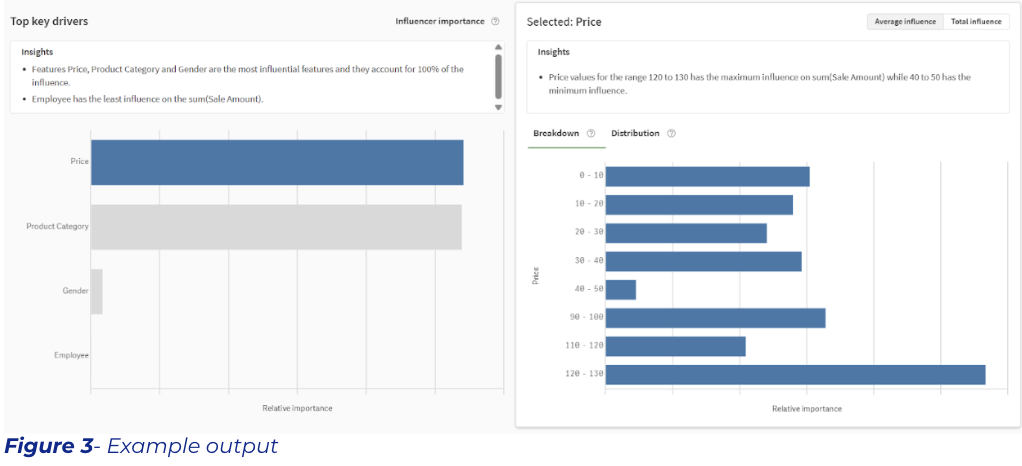Select the Gender bar in key drivers
Screen dimensions: 1022x466
pyautogui.click(x=97, y=291)
